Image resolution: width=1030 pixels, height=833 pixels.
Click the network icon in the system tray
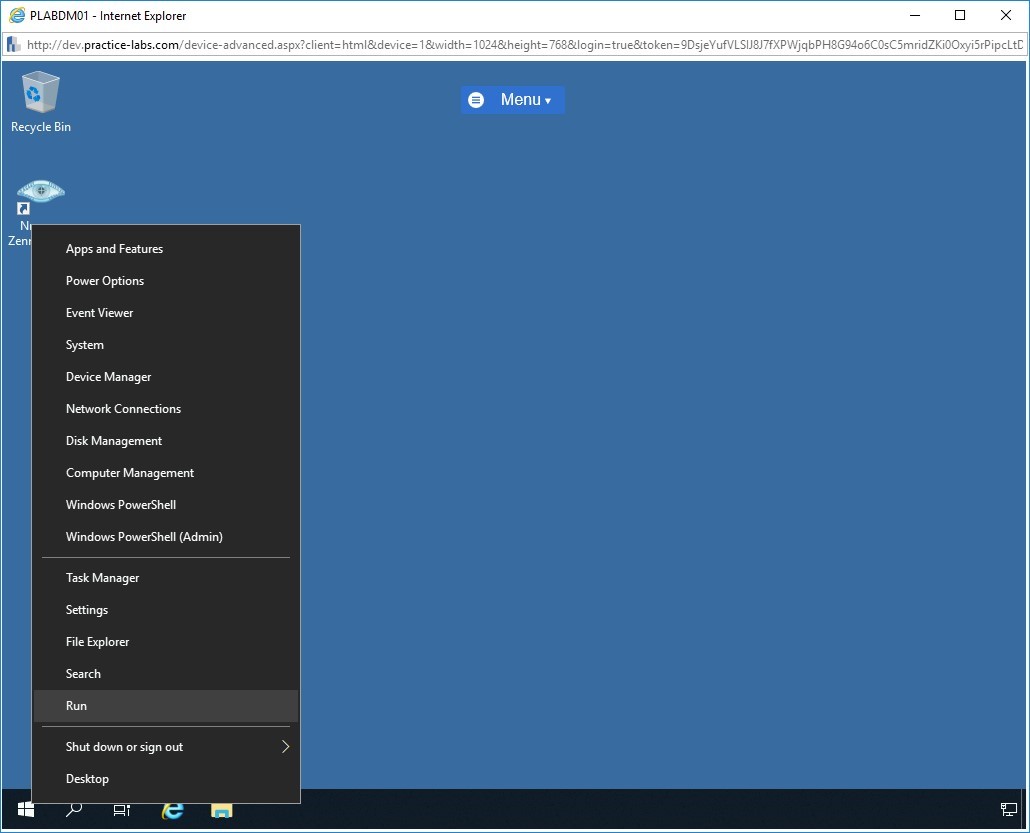click(1008, 809)
